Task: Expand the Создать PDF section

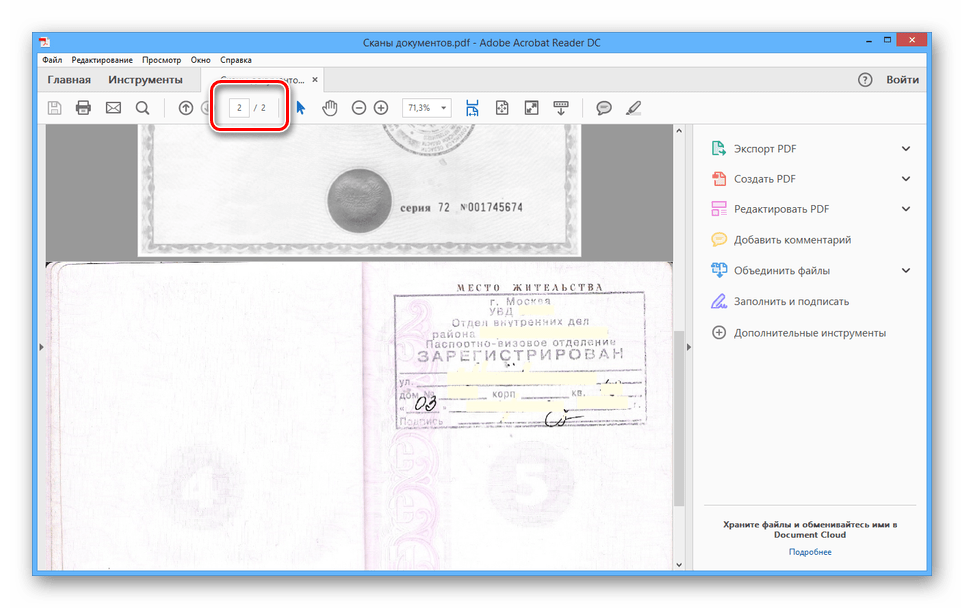Action: [x=906, y=179]
